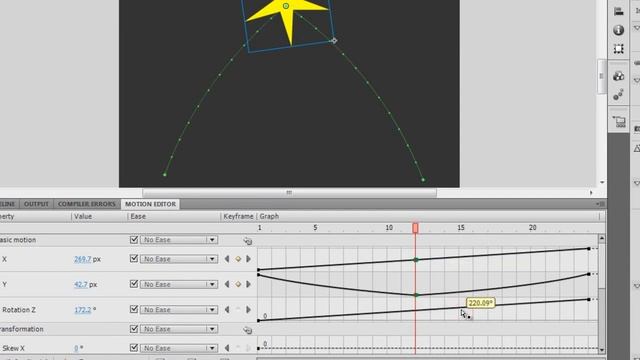Go to next keyframe for Rotation Z
Screen dimensions: 640x360
(248, 310)
